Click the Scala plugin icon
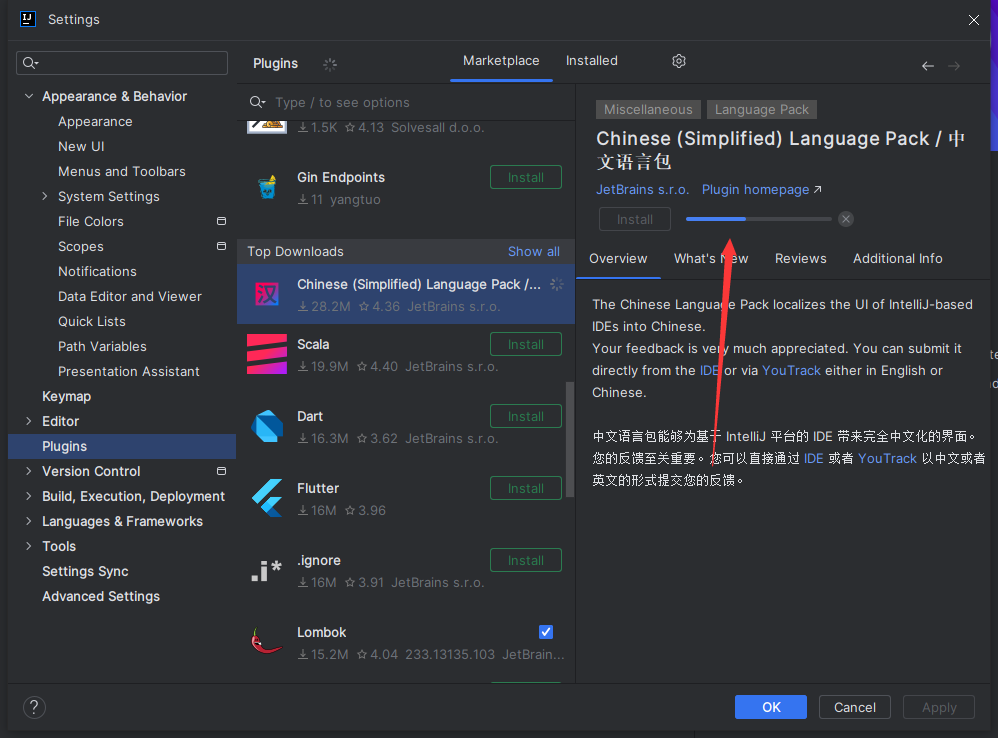 click(x=266, y=354)
